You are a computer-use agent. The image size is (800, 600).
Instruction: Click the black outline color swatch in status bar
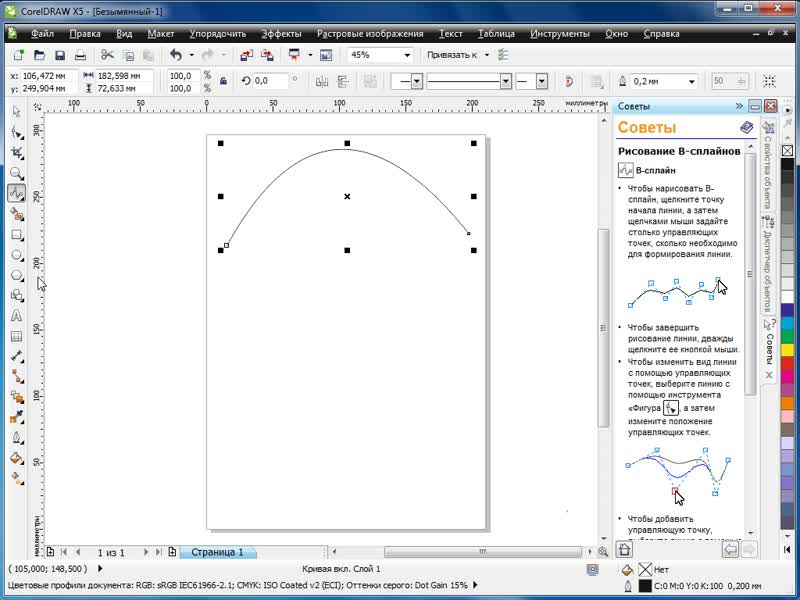(x=645, y=586)
